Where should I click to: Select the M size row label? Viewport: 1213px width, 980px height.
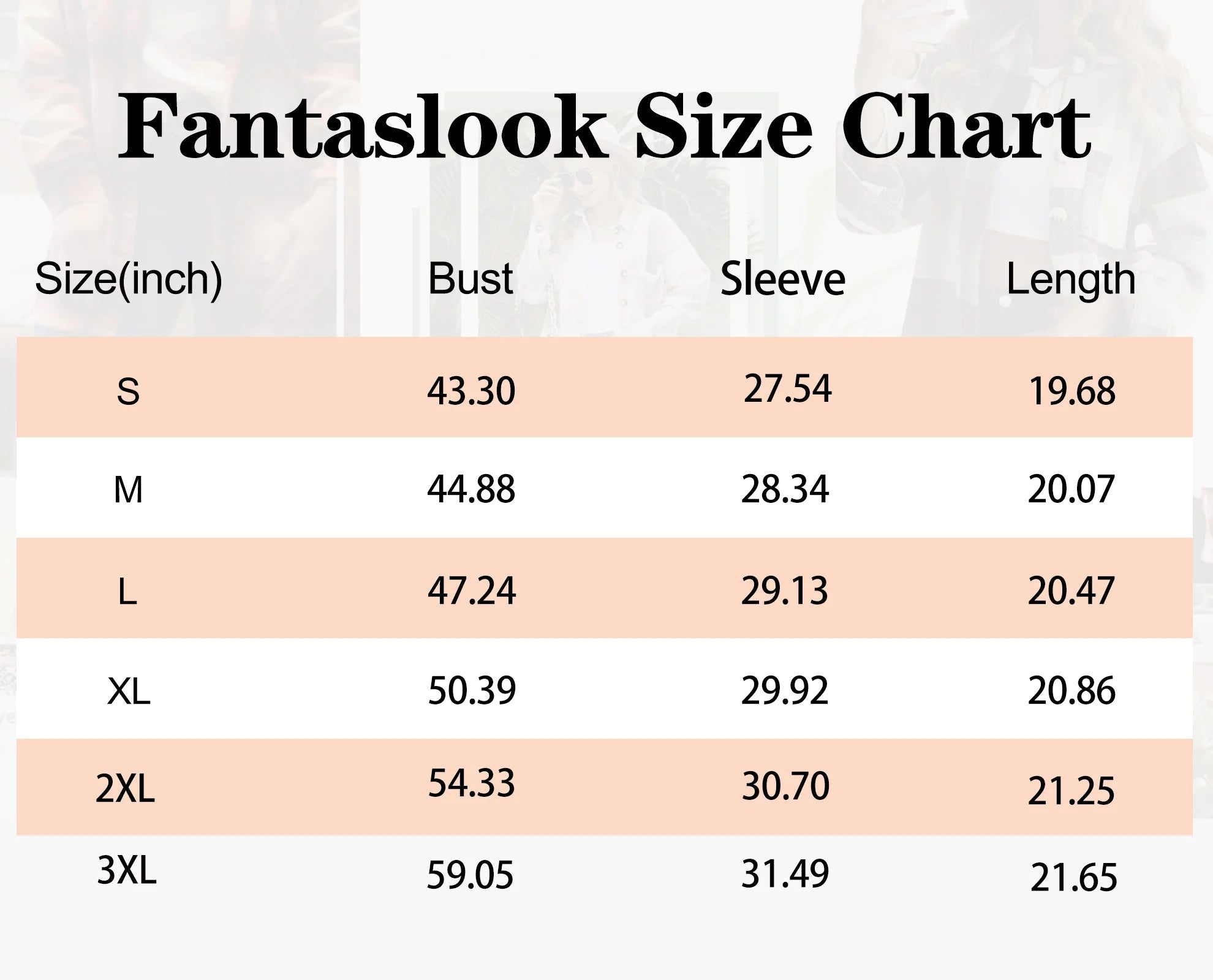[x=128, y=490]
